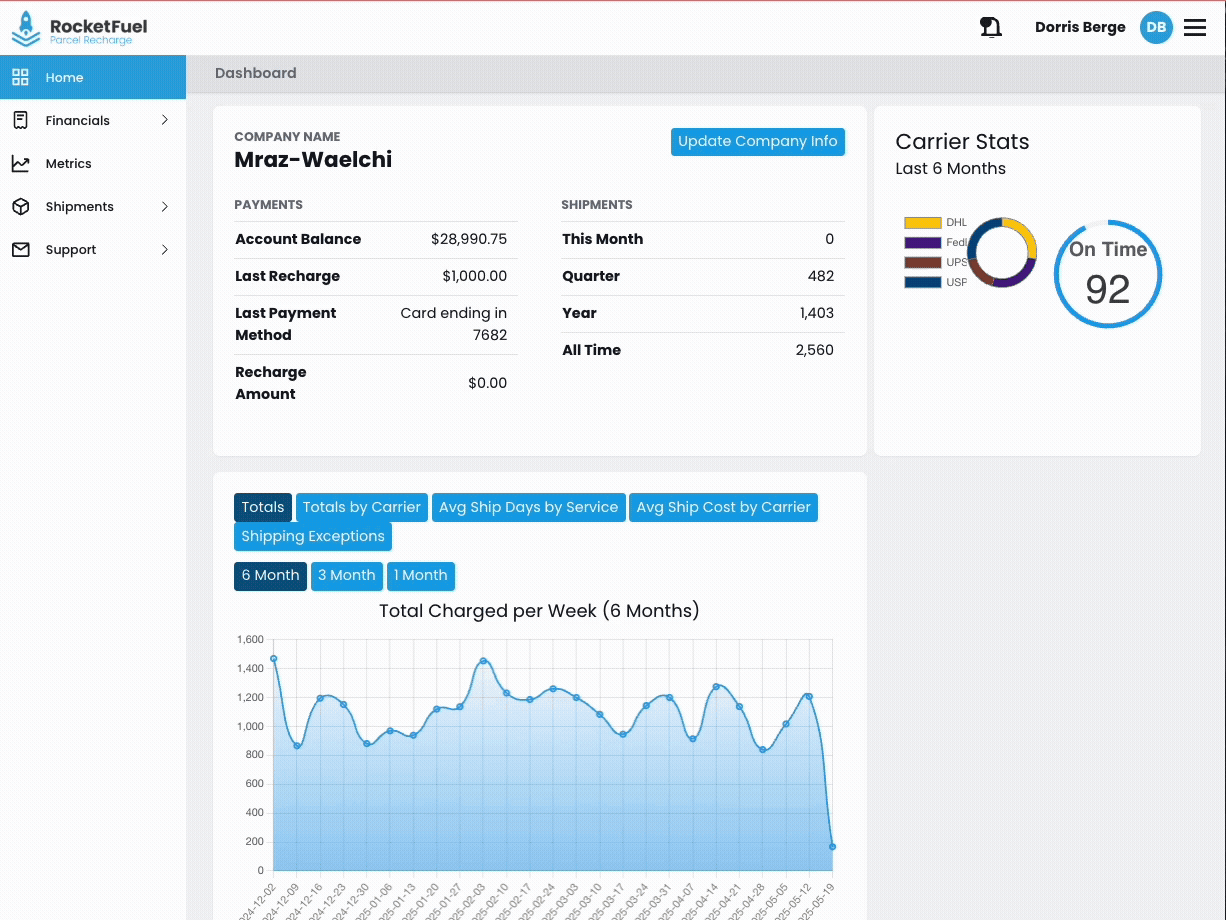Click the Shipments box icon
The width and height of the screenshot is (1226, 920).
(20, 206)
